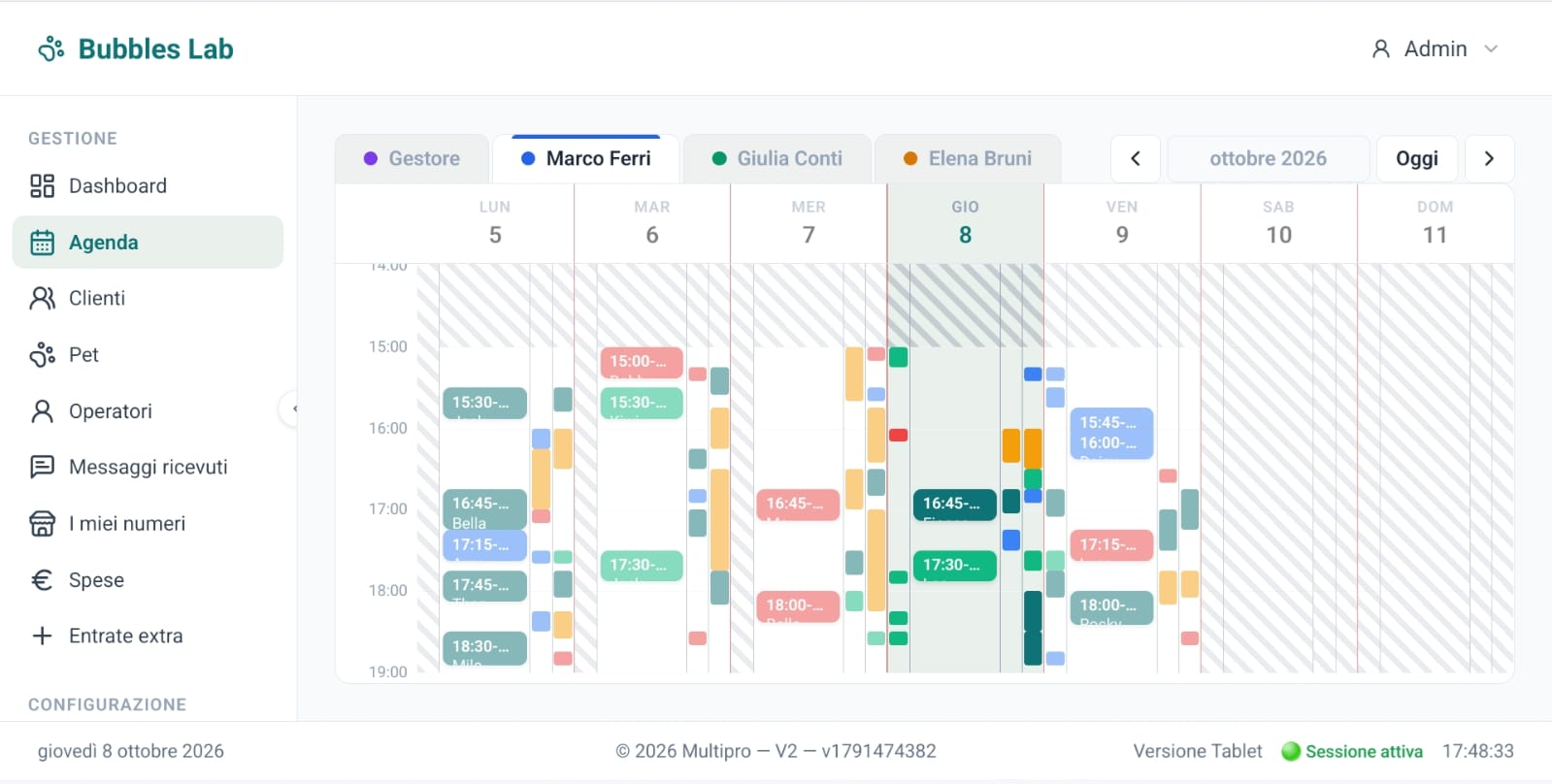
Task: Select the Gestore tab
Action: coord(412,159)
